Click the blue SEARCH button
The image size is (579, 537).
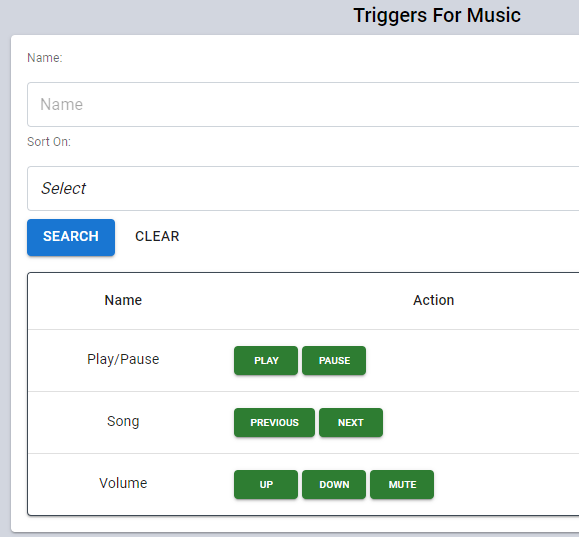pyautogui.click(x=71, y=237)
